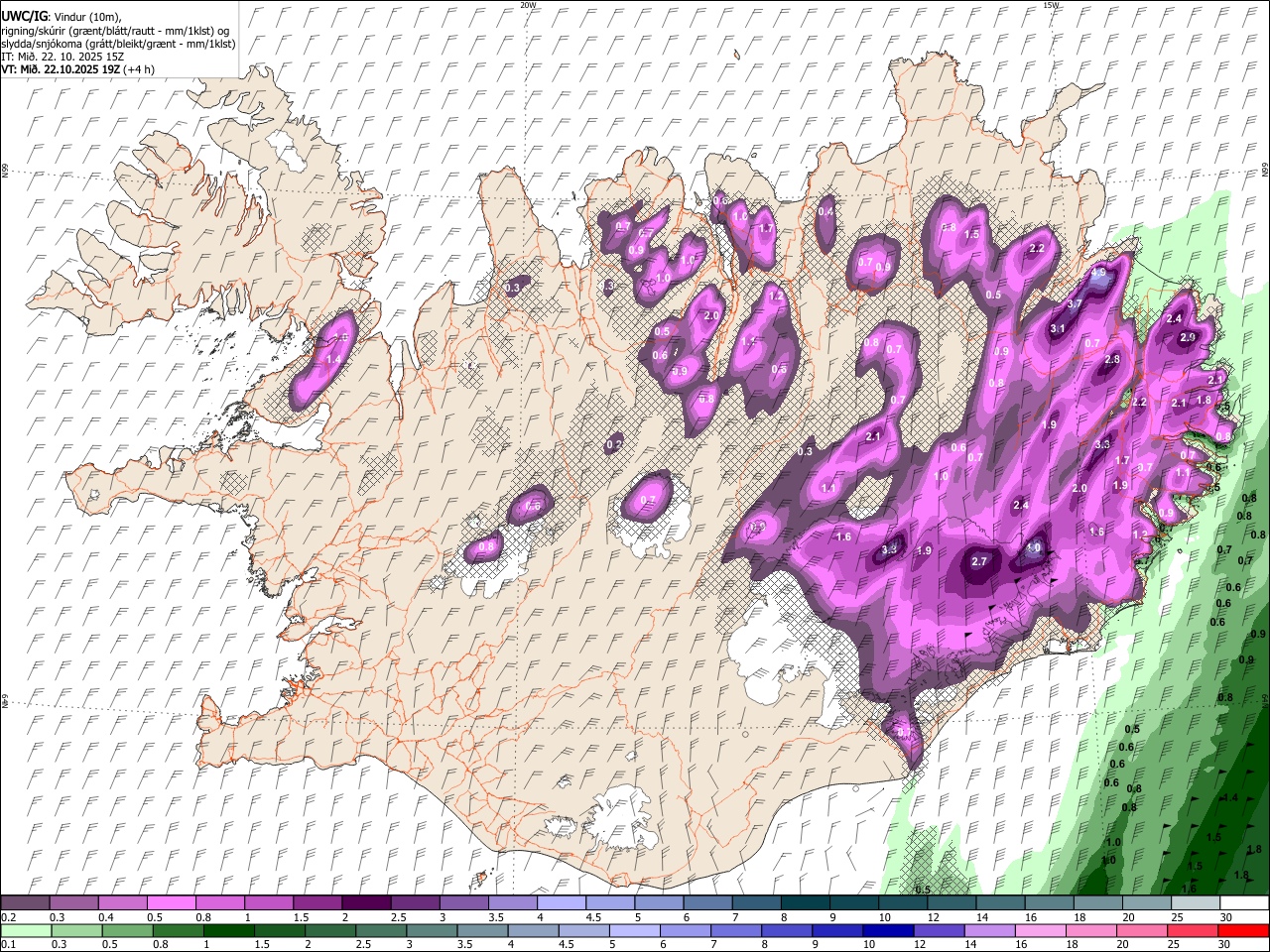1270x952 pixels.
Task: Click the '2.9' snowfall value on the map
Action: click(1188, 338)
